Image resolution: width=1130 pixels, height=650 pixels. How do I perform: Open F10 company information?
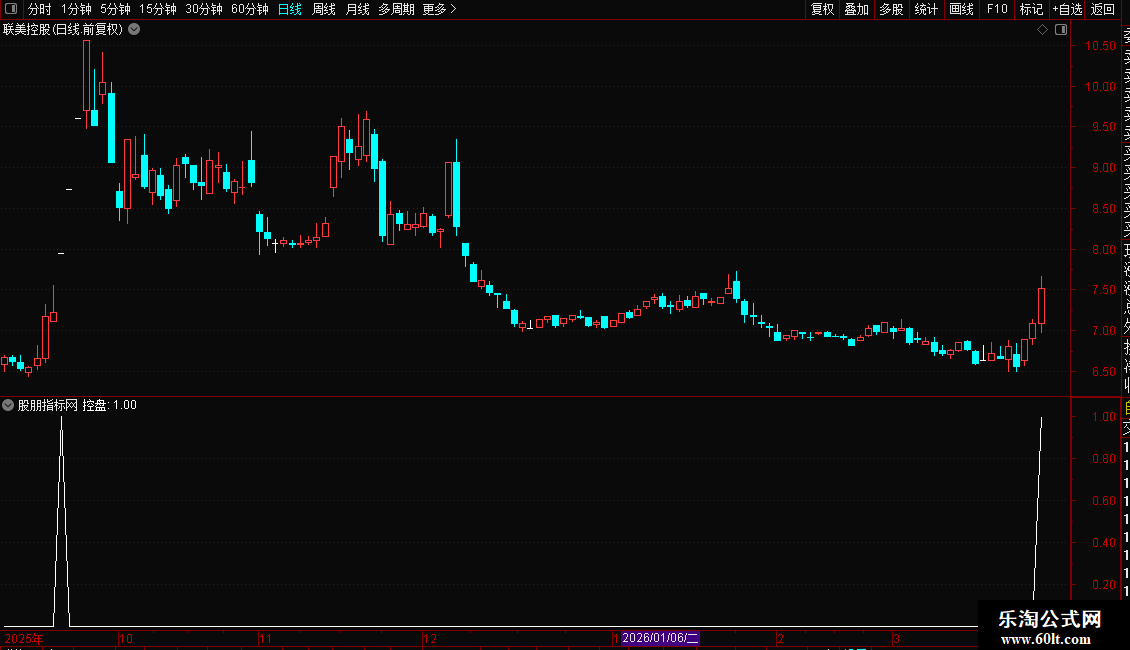[997, 9]
